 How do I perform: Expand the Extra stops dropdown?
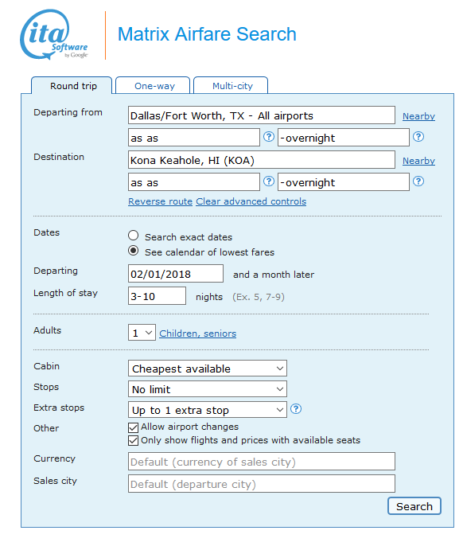tap(207, 410)
